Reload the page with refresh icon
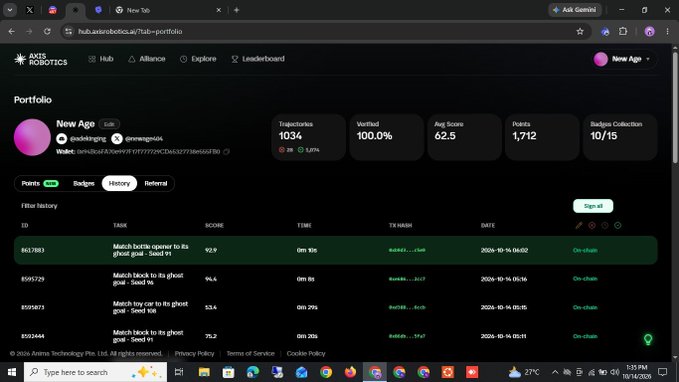679x382 pixels. 47,32
